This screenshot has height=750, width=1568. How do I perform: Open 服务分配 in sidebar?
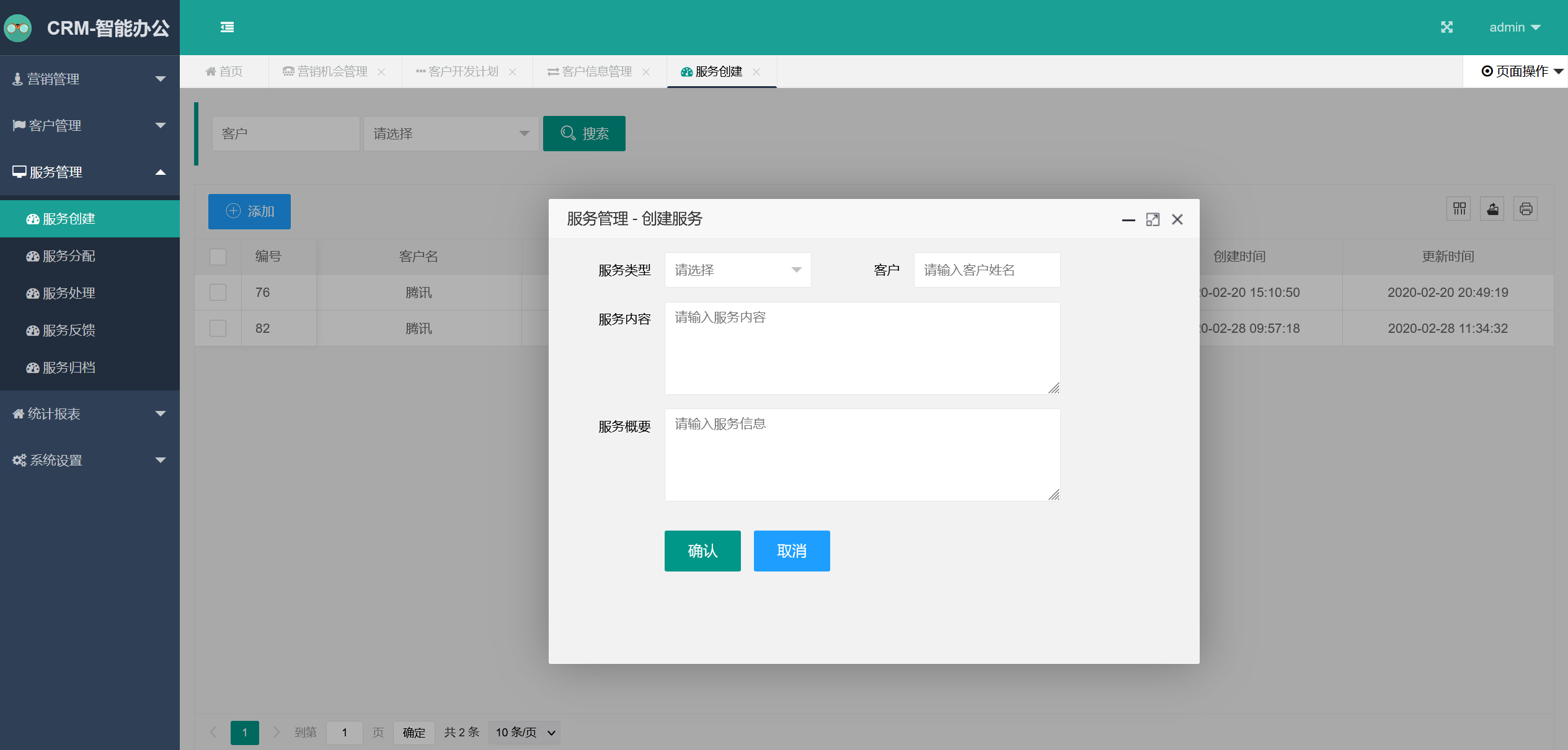[x=69, y=256]
